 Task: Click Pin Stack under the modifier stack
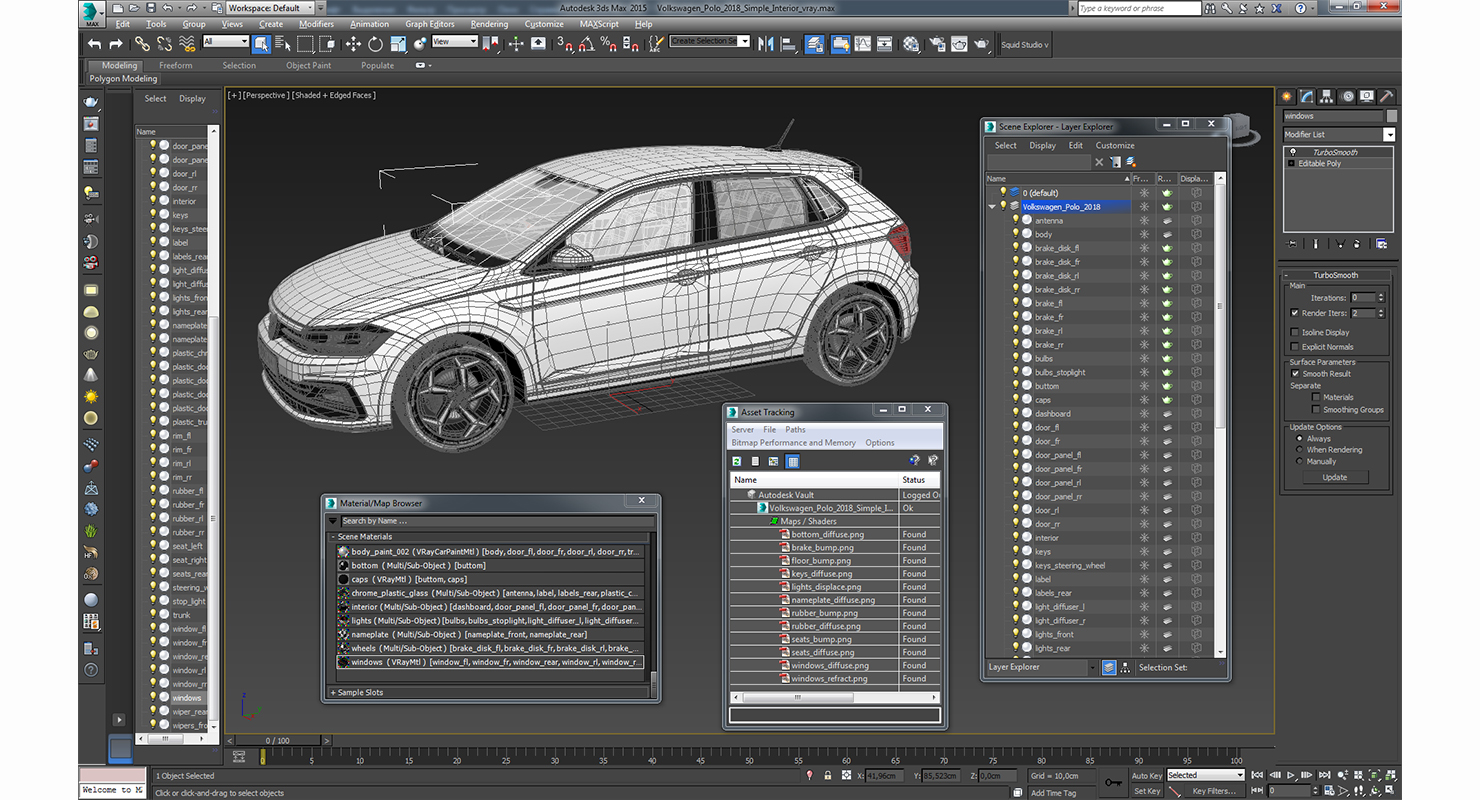1292,243
